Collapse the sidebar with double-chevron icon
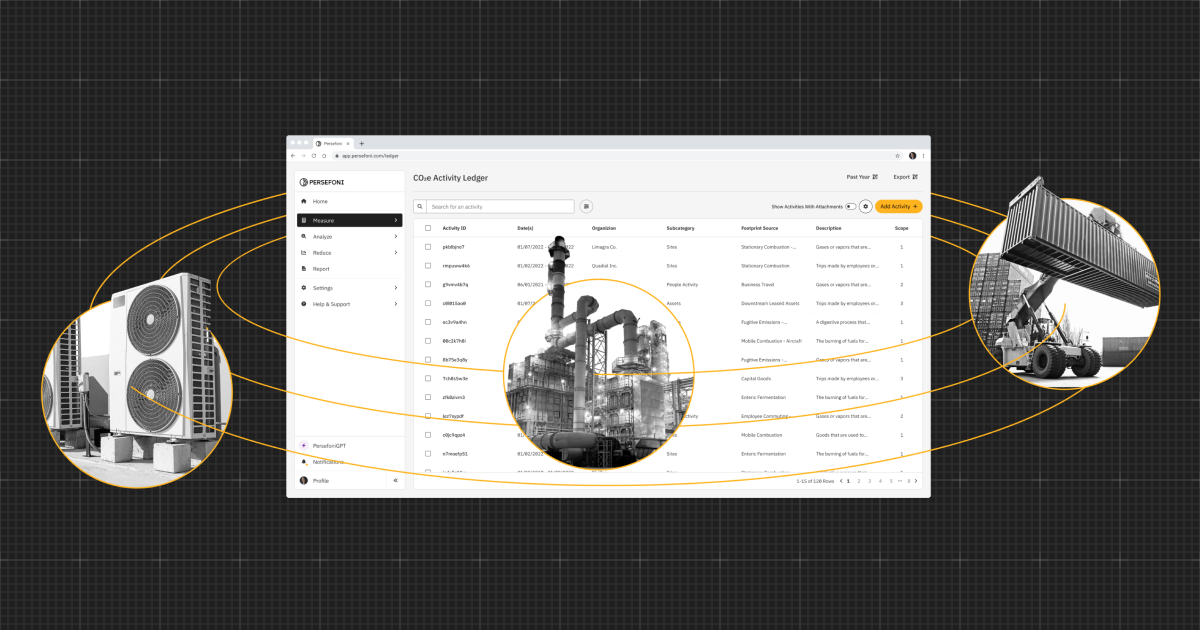The width and height of the screenshot is (1200, 630). click(x=395, y=481)
